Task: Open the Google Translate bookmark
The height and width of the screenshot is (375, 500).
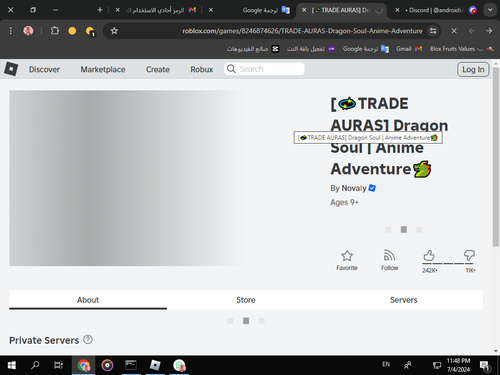Action: coord(366,49)
